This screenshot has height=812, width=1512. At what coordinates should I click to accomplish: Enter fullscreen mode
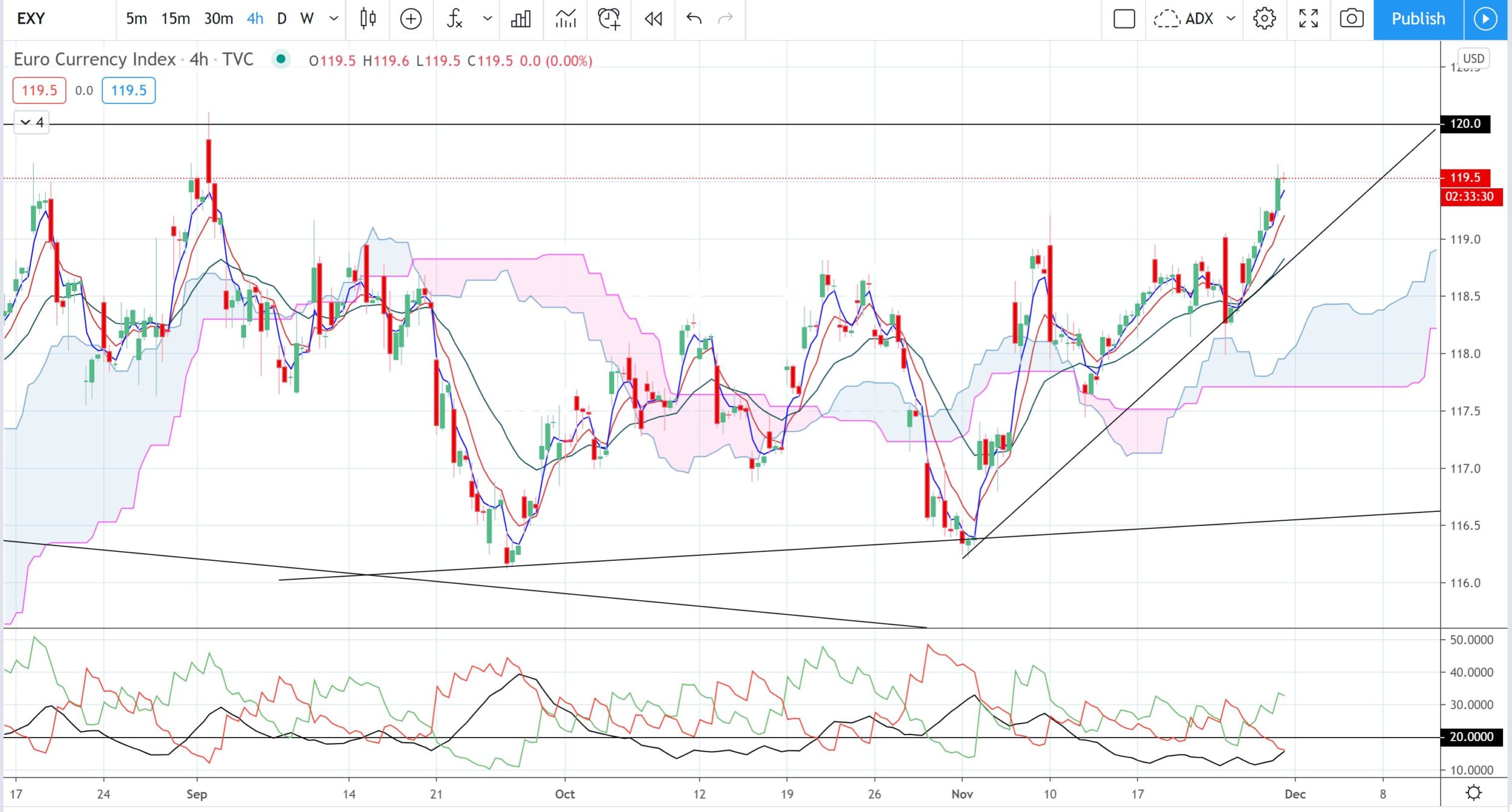pos(1309,19)
